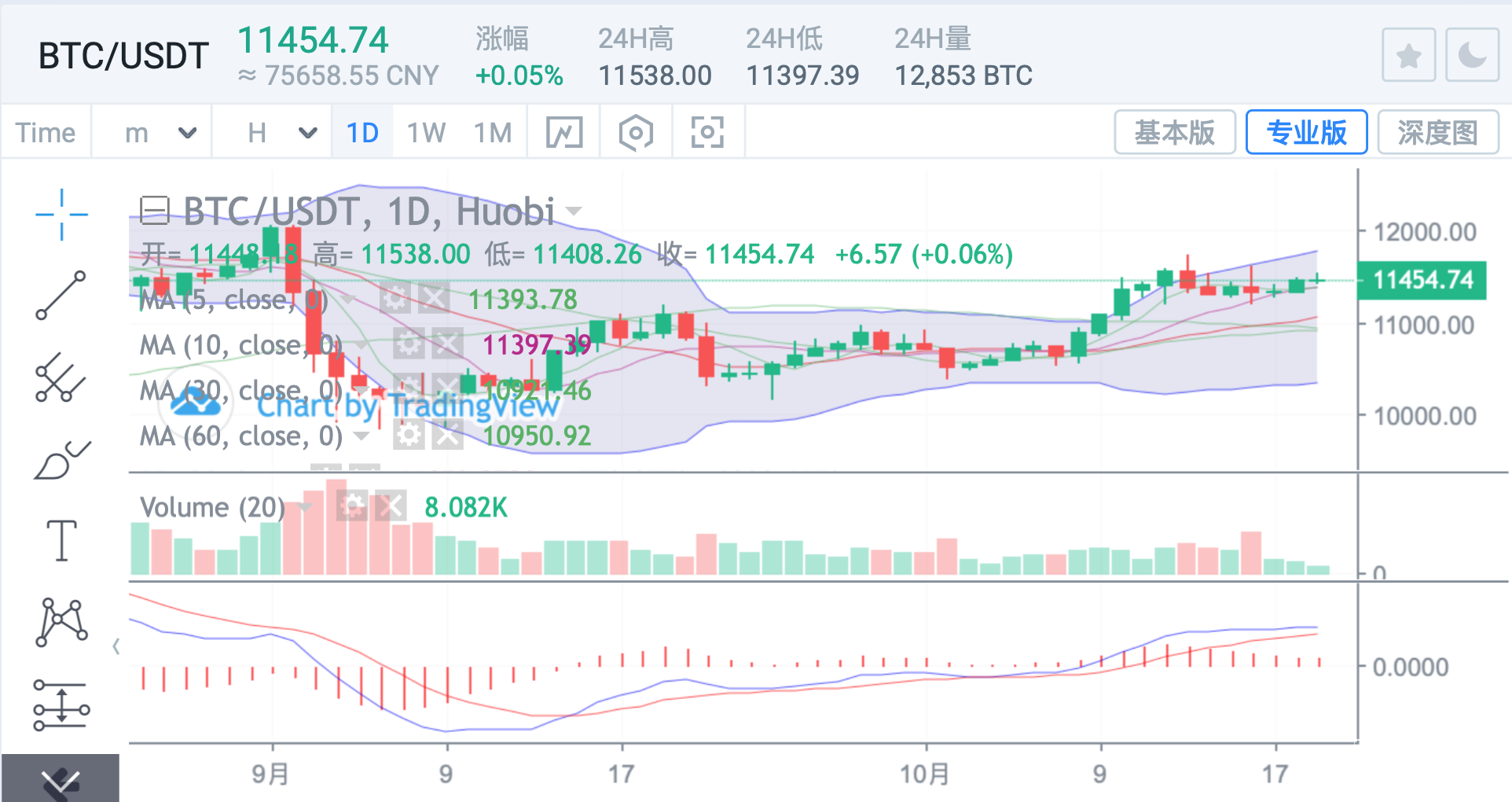The width and height of the screenshot is (1512, 802).
Task: Select the trend line drawing tool
Action: pyautogui.click(x=61, y=295)
